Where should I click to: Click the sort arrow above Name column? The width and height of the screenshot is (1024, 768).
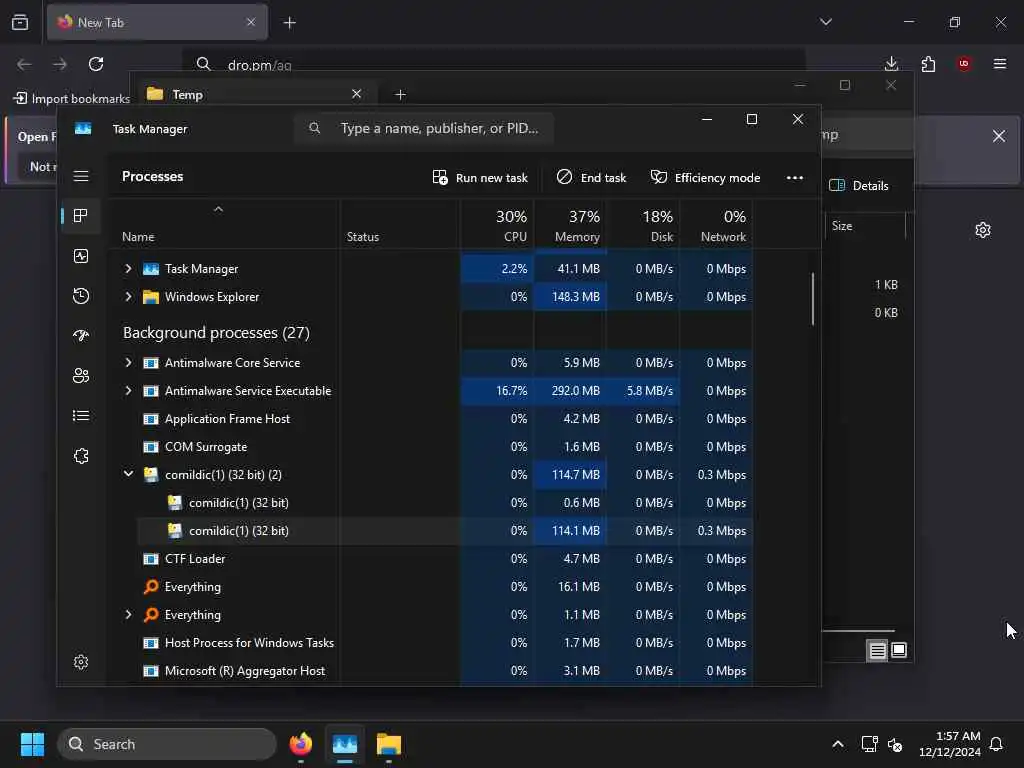pos(219,209)
